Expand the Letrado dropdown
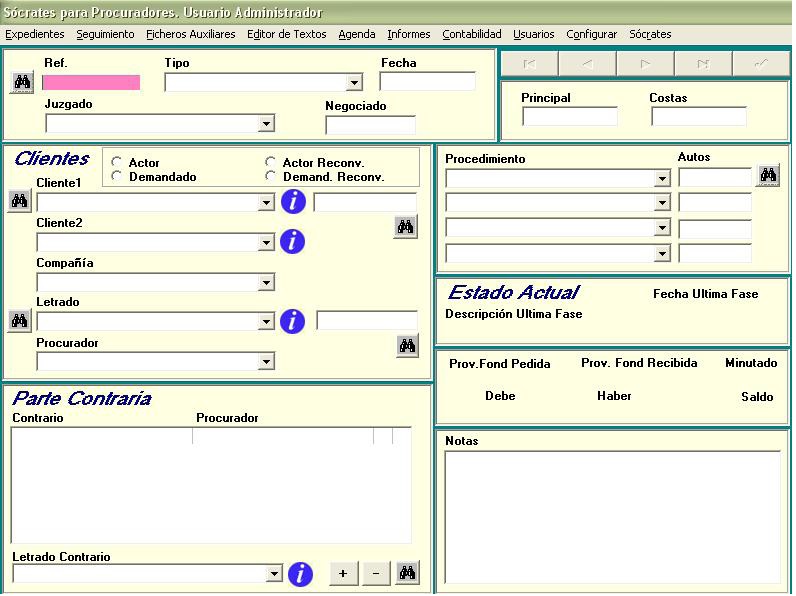 [x=266, y=321]
